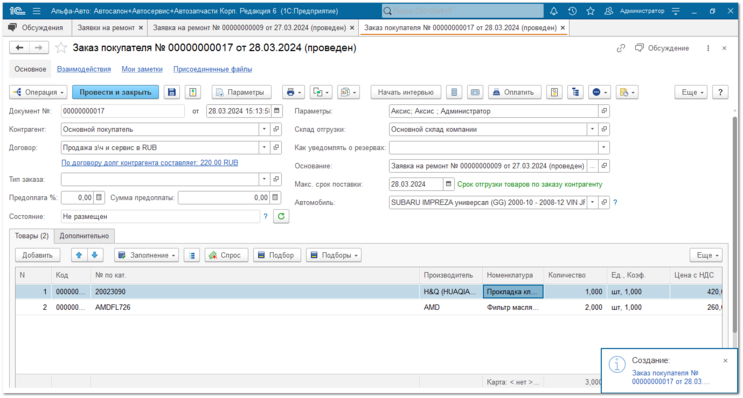
Task: Expand the Тип заказа dropdown list
Action: [264, 179]
